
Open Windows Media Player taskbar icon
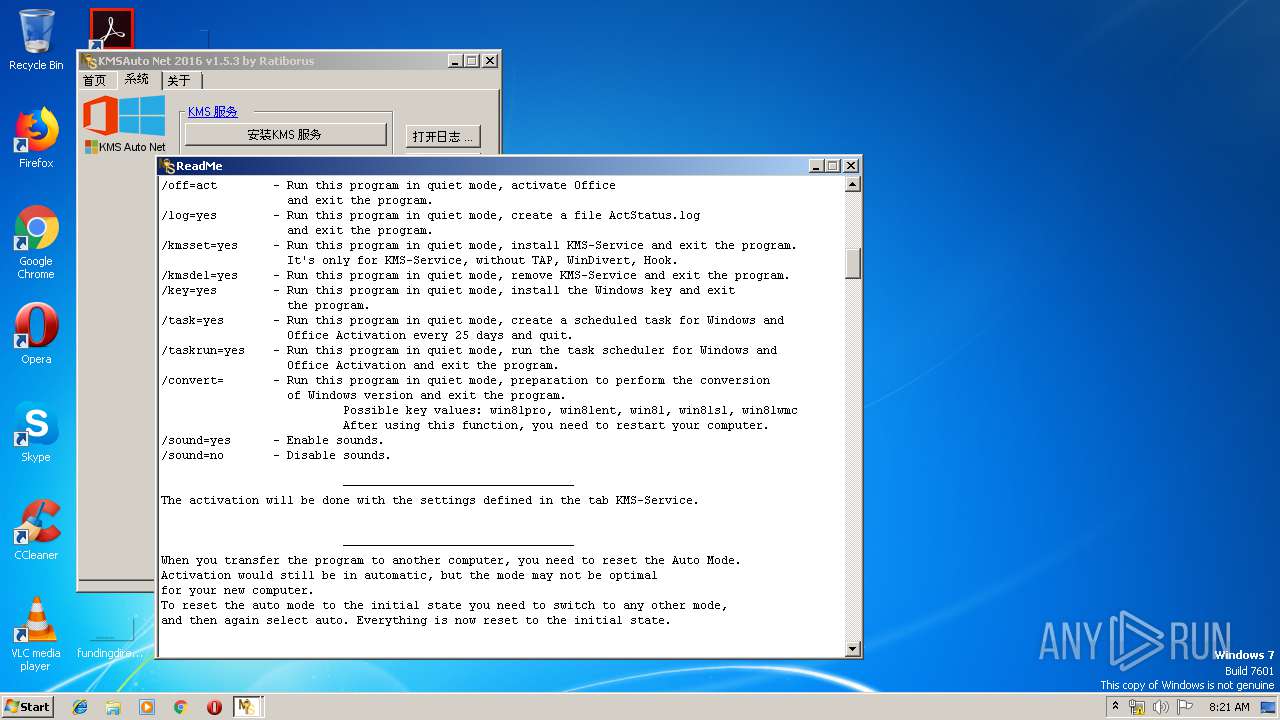(147, 707)
